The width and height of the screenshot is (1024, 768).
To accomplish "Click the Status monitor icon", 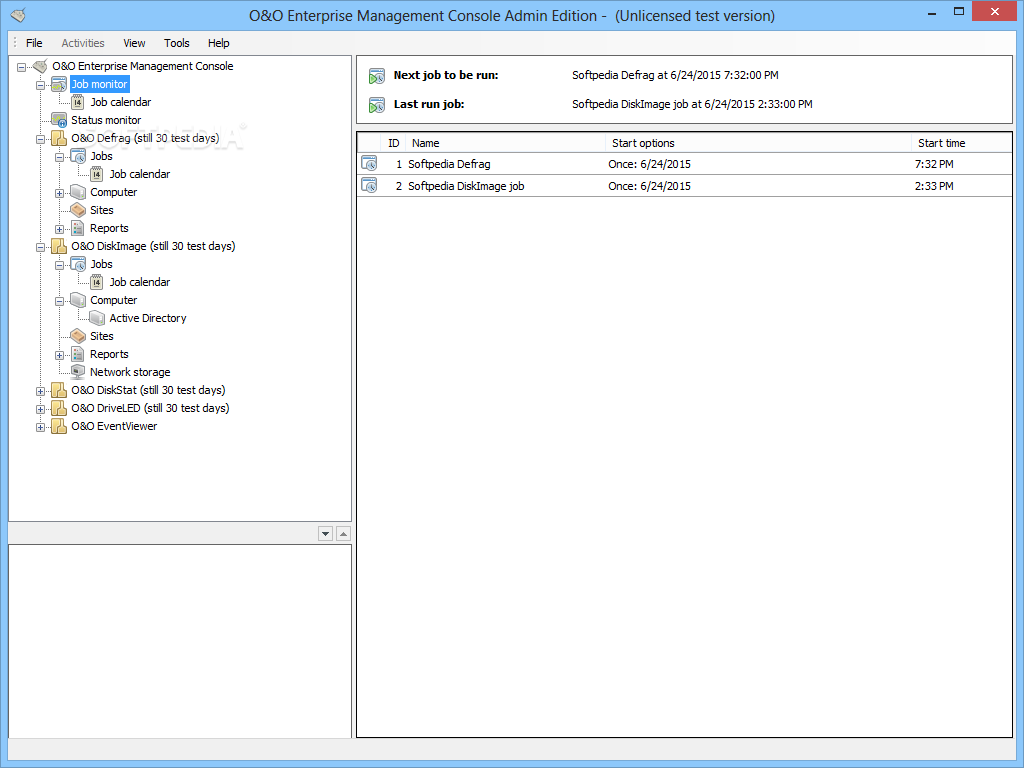I will [59, 120].
